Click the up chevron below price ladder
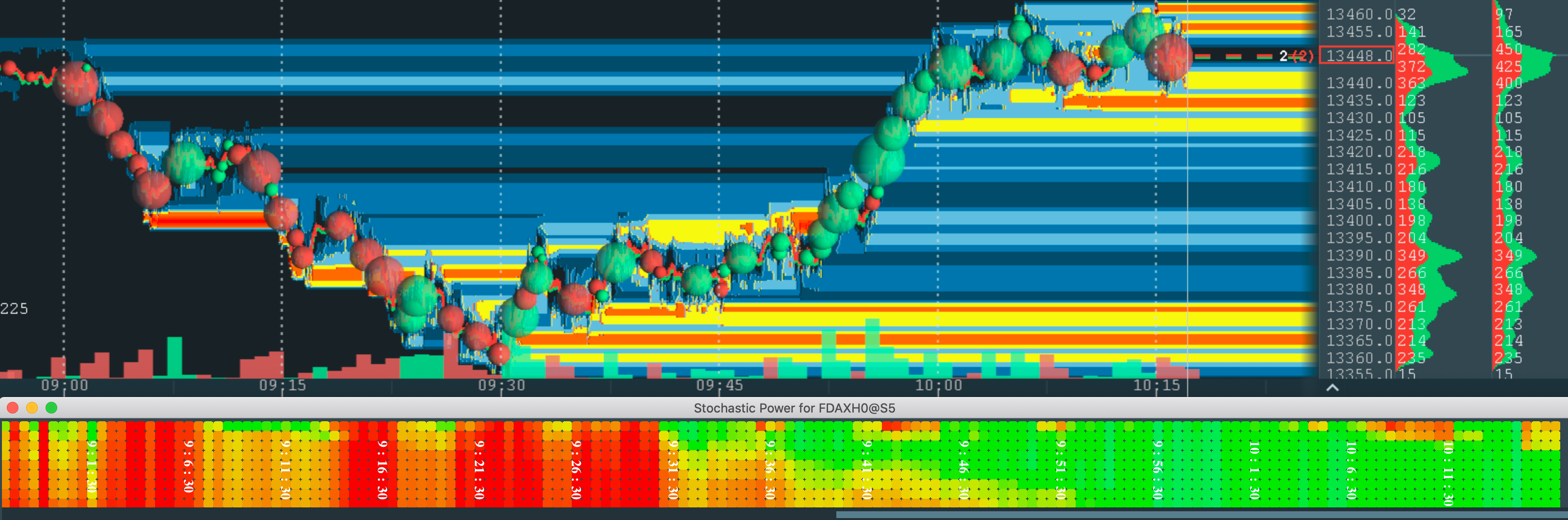1568x520 pixels. click(1332, 388)
